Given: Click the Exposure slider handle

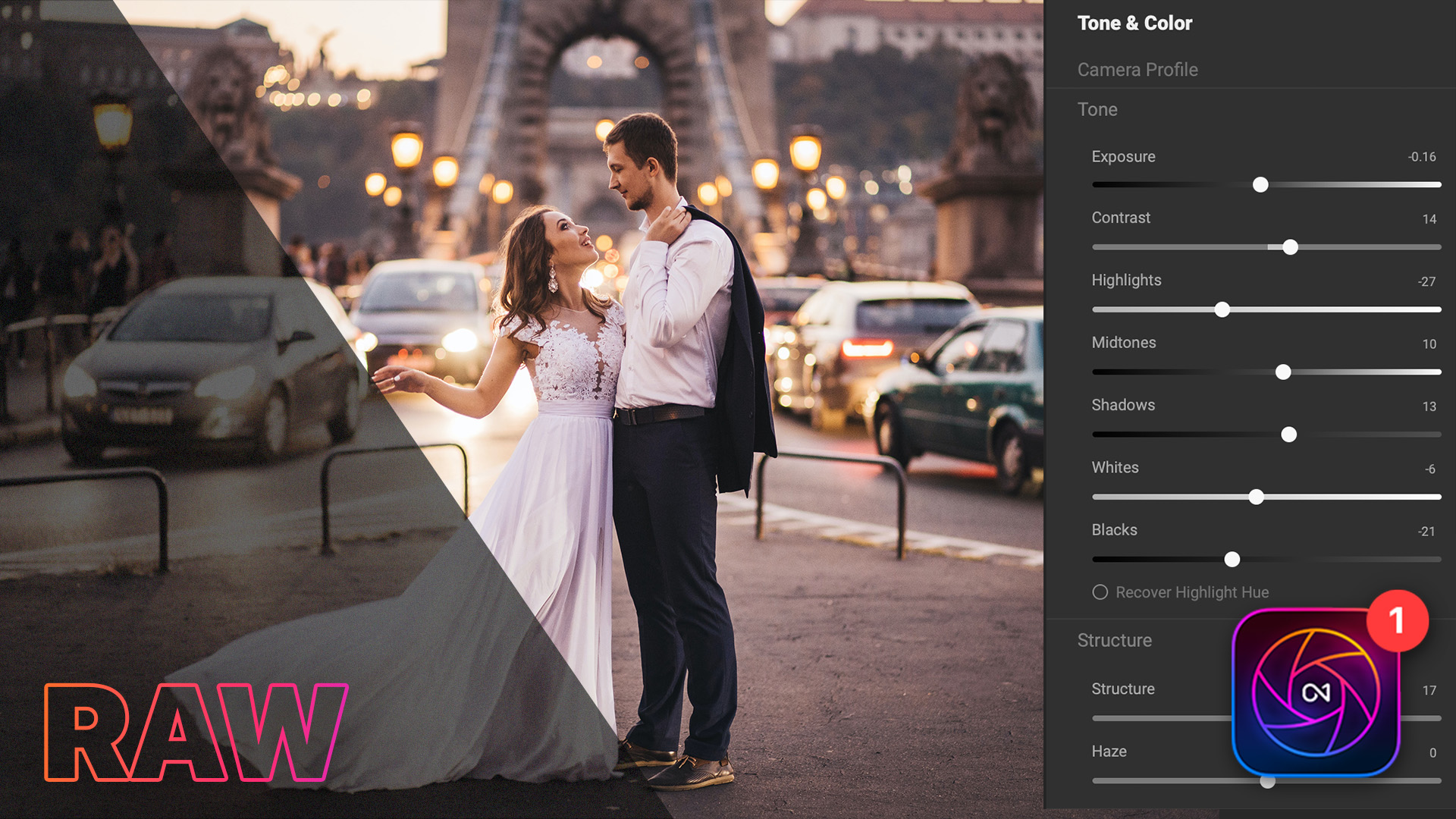Looking at the screenshot, I should coord(1261,184).
